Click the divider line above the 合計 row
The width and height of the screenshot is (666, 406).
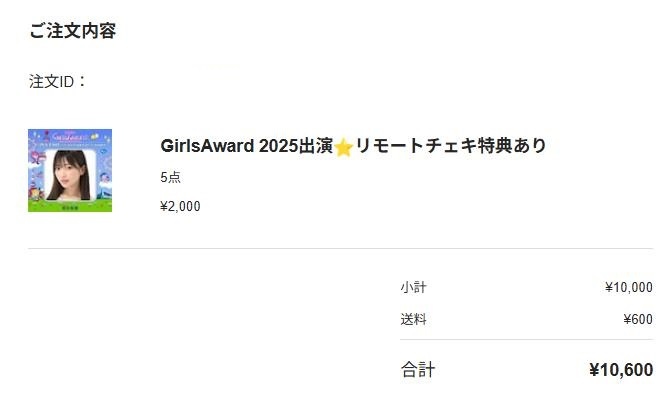pos(526,339)
